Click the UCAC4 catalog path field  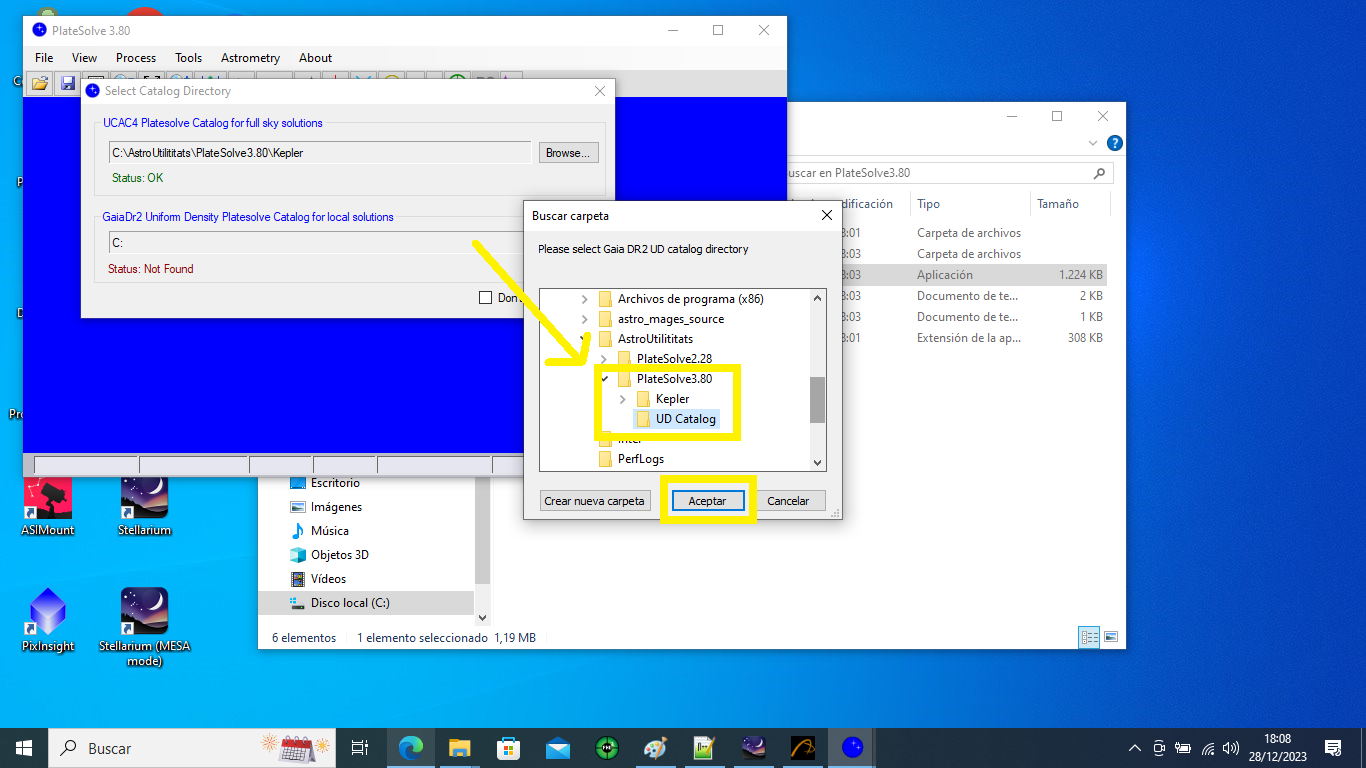pyautogui.click(x=320, y=153)
